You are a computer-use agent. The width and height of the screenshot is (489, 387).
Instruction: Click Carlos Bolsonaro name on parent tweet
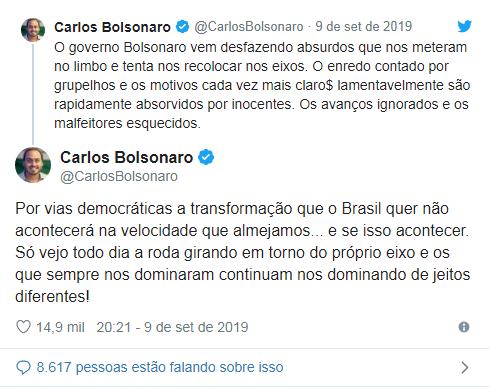[x=112, y=27]
